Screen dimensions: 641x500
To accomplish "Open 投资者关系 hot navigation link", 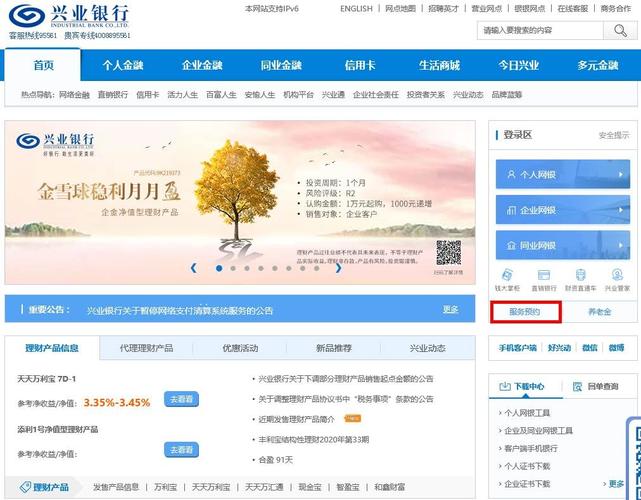I will [x=426, y=95].
